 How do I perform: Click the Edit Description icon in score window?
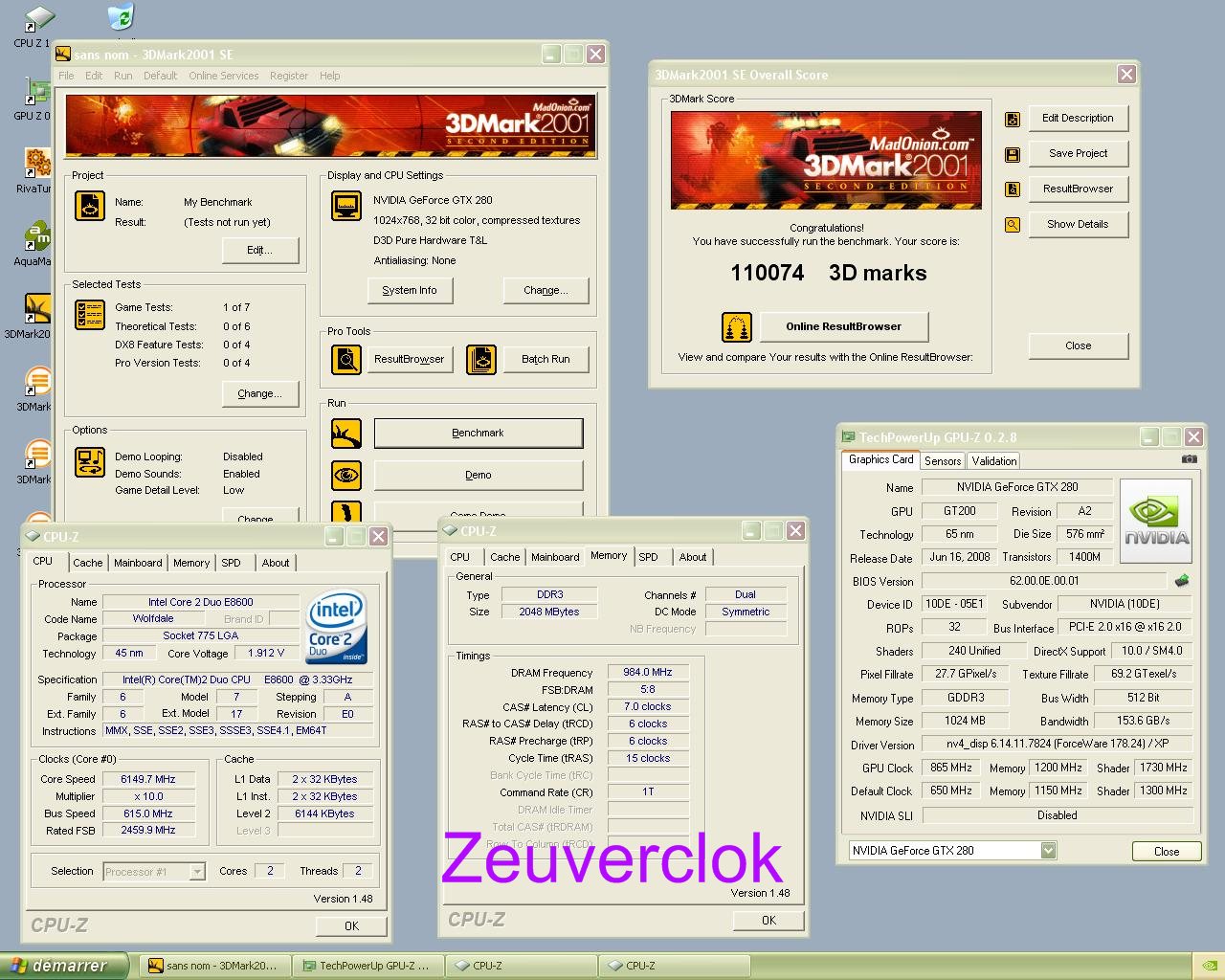click(1013, 119)
